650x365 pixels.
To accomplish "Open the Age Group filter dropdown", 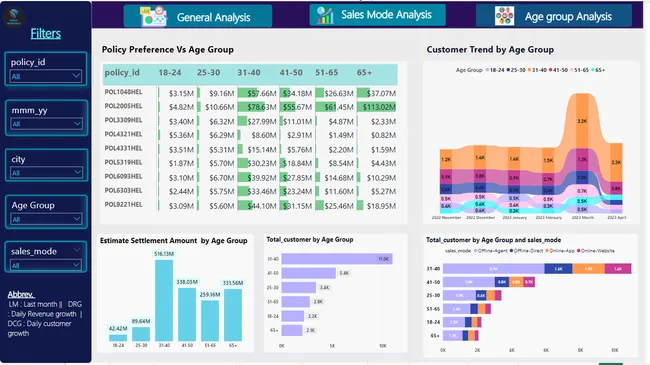I will coord(46,219).
